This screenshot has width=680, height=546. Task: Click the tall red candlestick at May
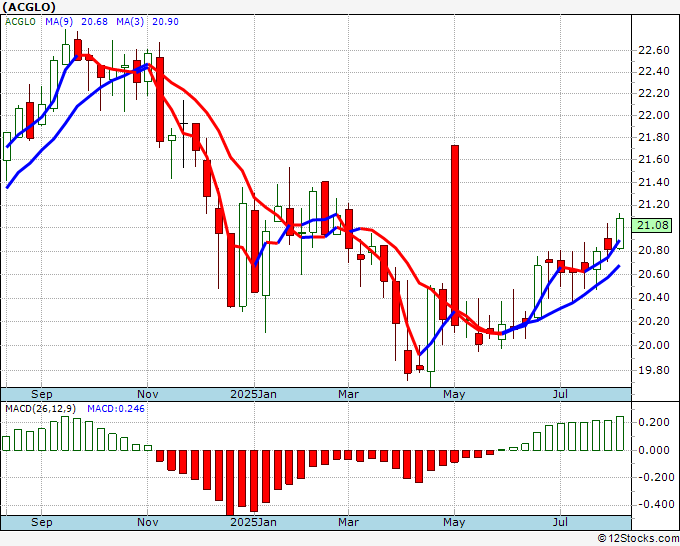pos(455,235)
